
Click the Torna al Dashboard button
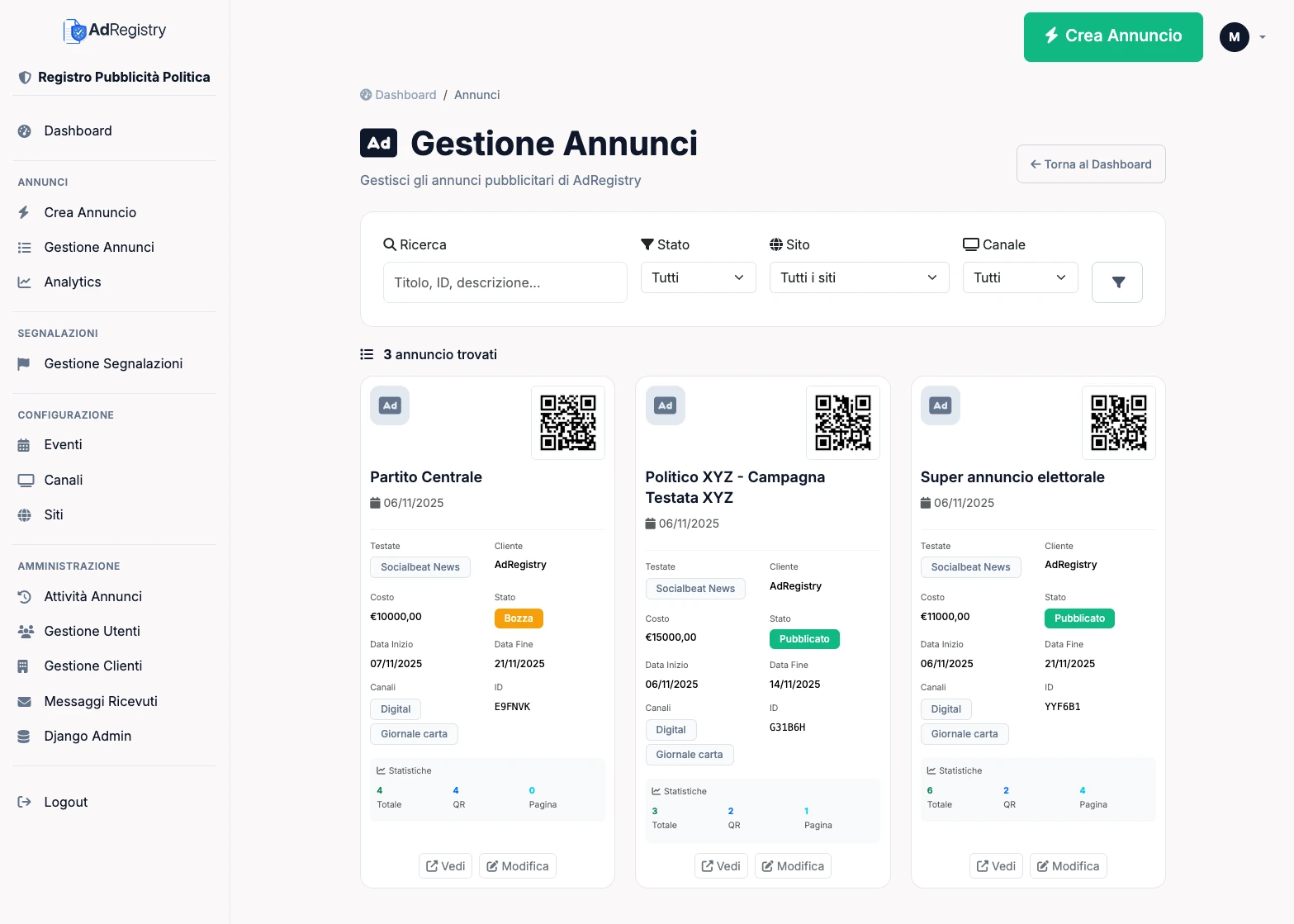[1090, 163]
